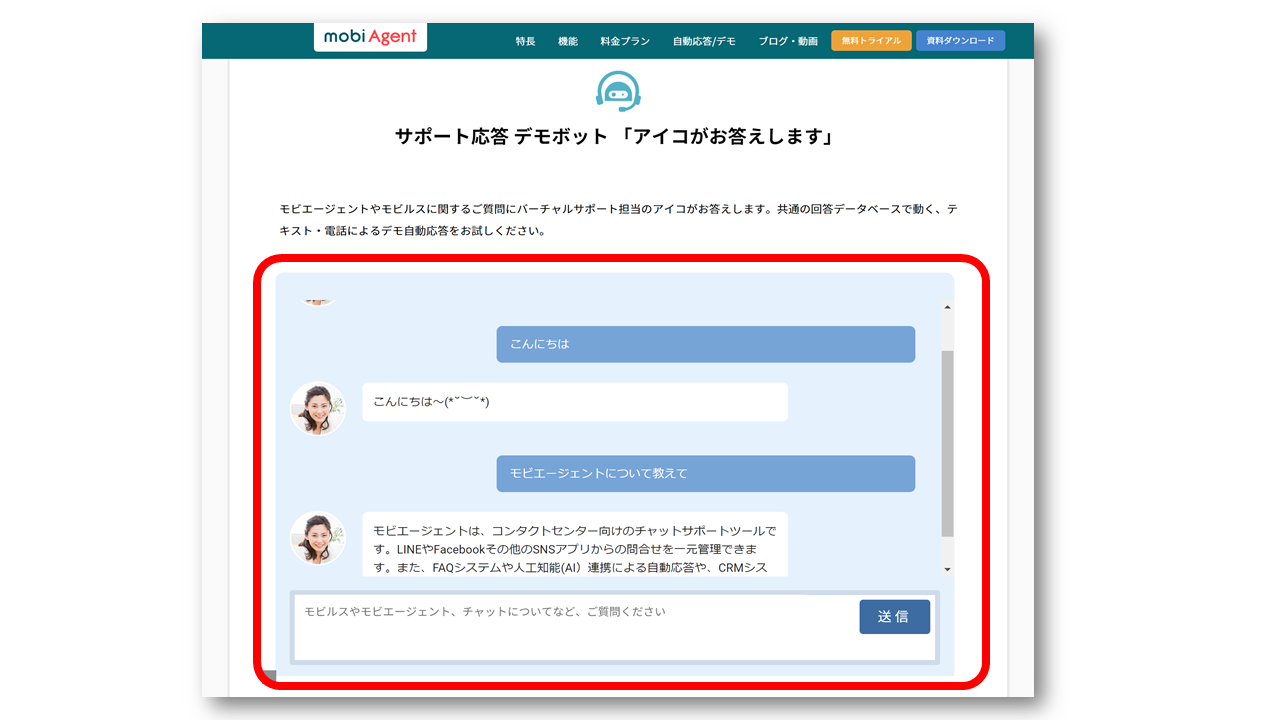Click the サポート応答 デモボット heading
1280x720 pixels.
point(616,136)
